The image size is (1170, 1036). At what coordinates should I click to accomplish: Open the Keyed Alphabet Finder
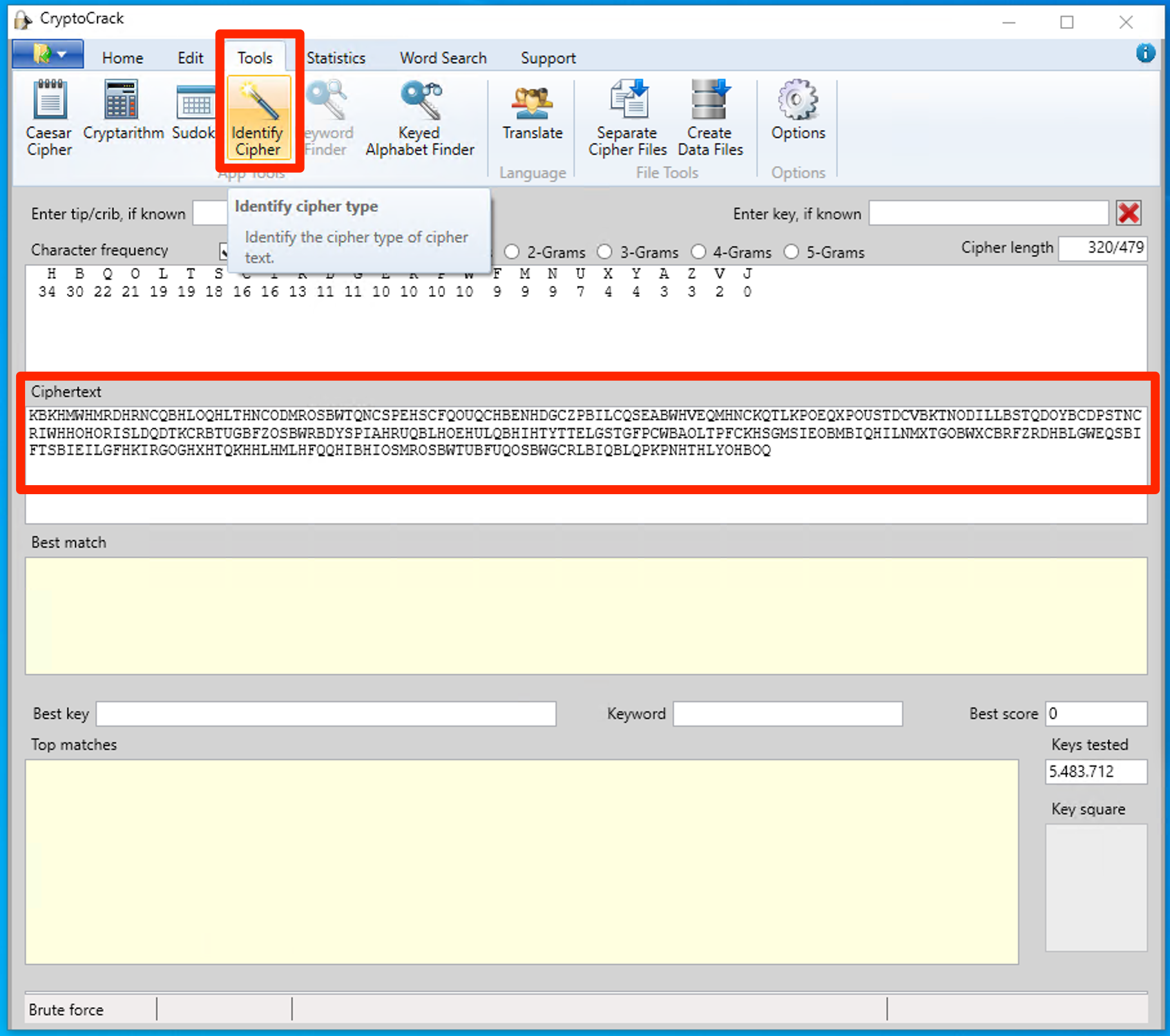click(419, 118)
